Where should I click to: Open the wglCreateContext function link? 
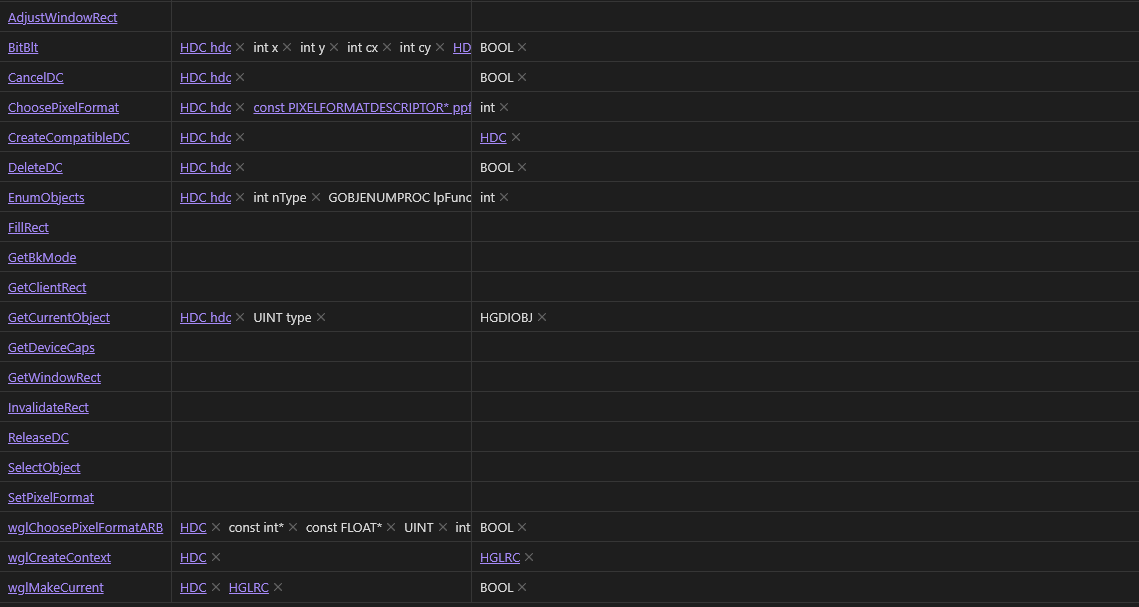(x=59, y=557)
